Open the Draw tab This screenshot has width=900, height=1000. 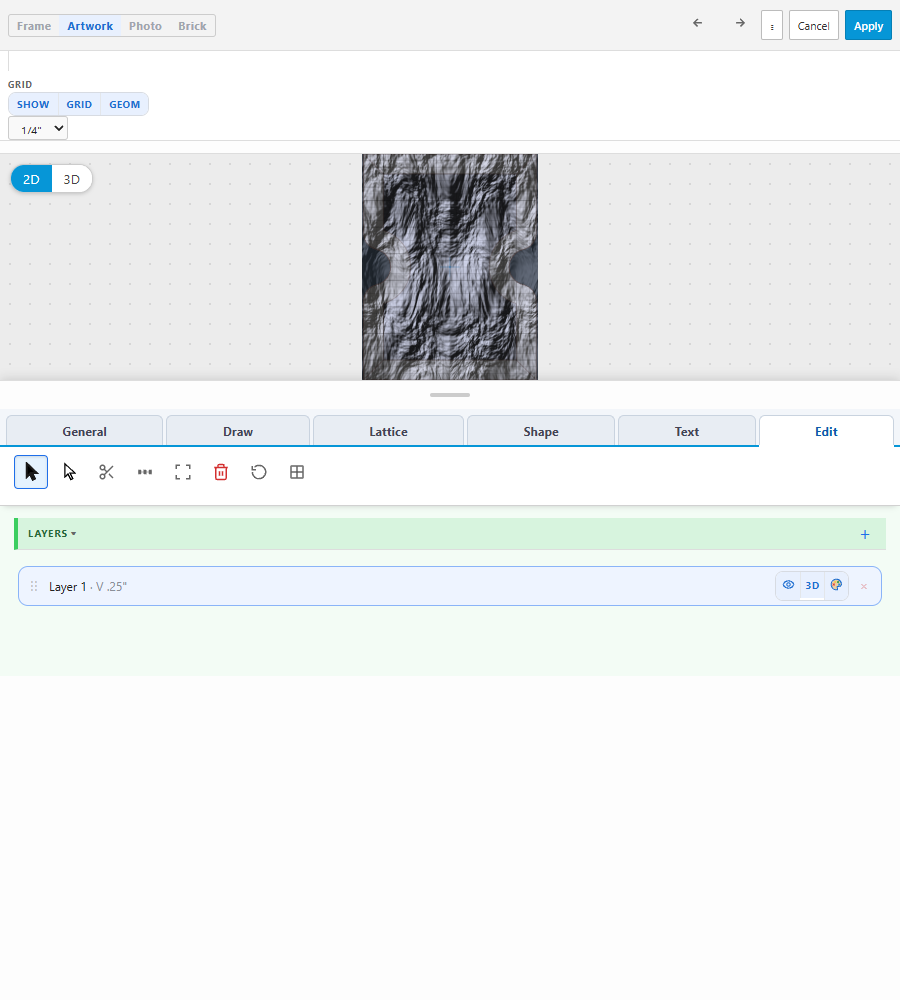click(x=238, y=432)
